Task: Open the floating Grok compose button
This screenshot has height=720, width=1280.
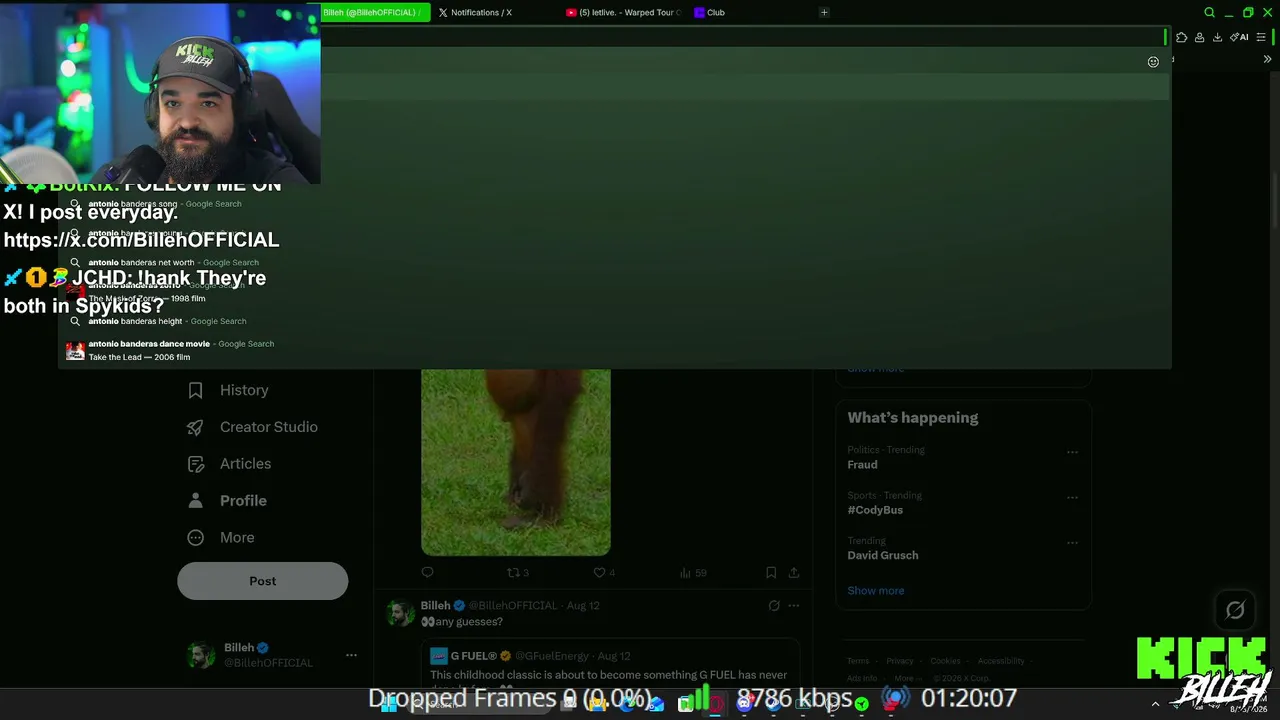Action: point(1235,610)
